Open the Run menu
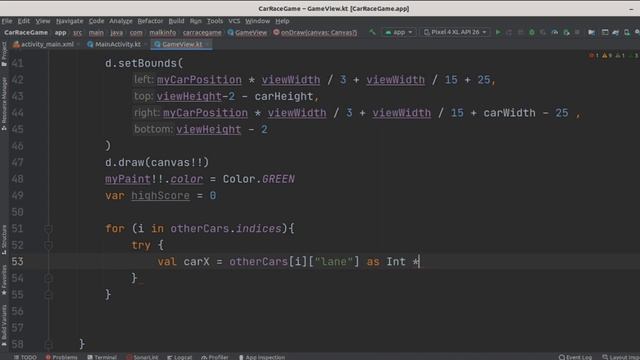Image resolution: width=640 pixels, height=360 pixels. 196,21
